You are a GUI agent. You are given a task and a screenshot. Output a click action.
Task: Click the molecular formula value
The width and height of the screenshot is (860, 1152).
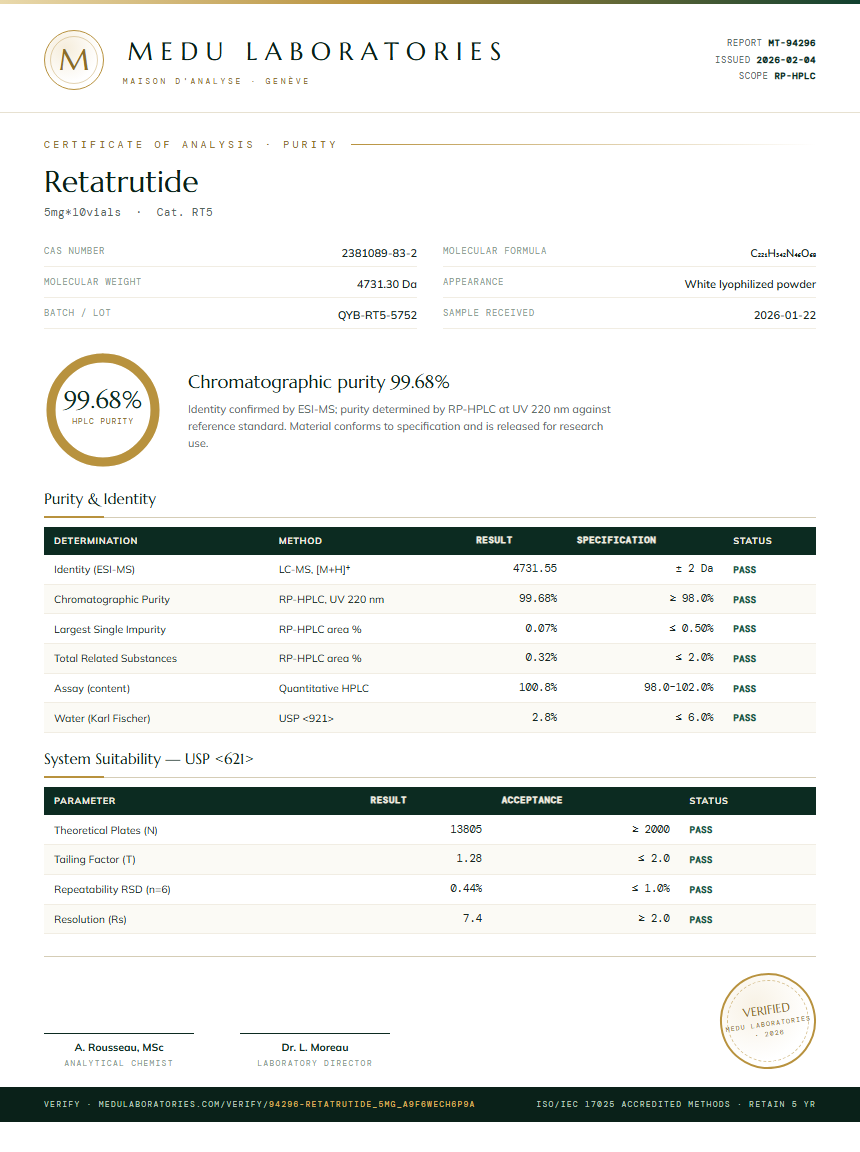(783, 253)
